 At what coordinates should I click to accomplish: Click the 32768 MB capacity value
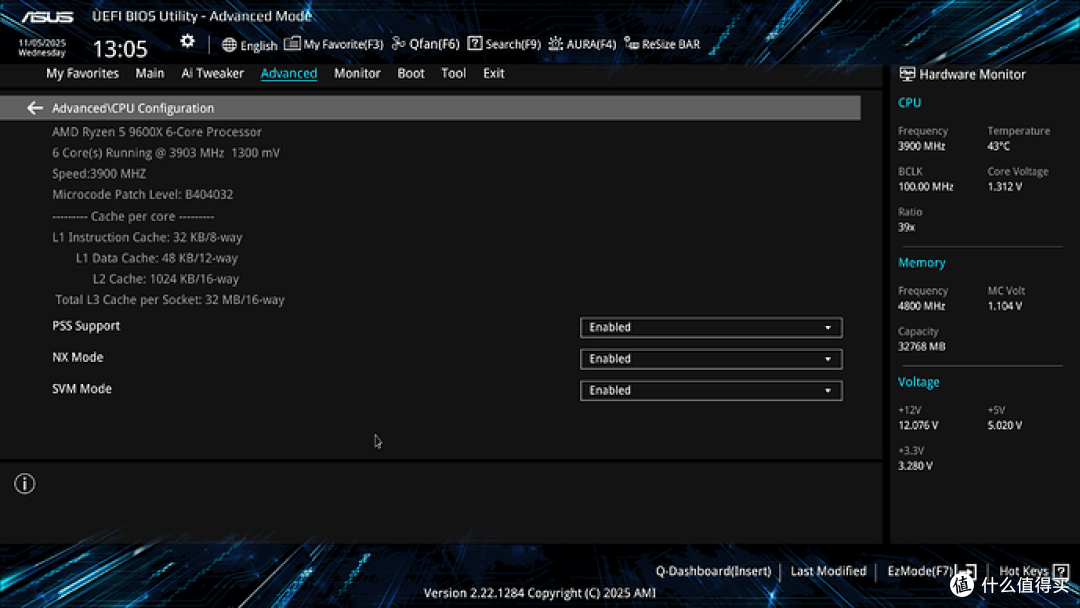coord(922,346)
